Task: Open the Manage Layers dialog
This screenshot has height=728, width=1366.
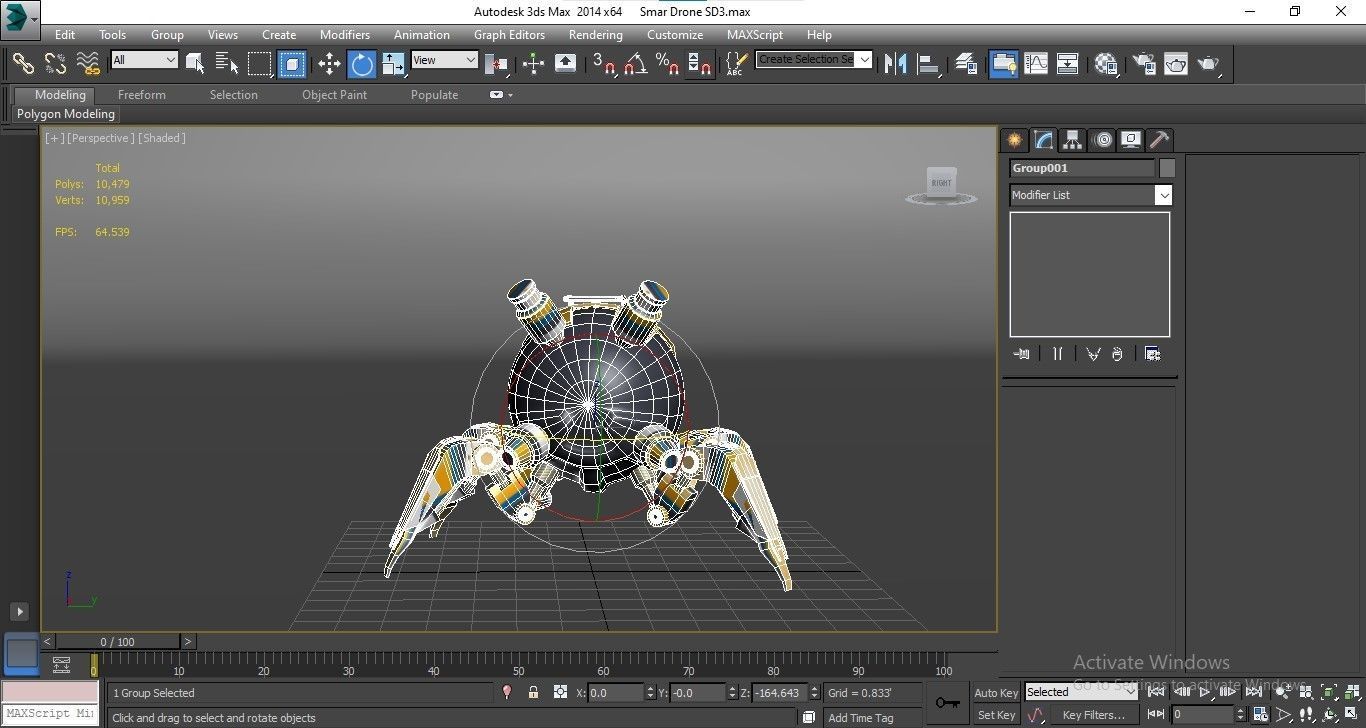Action: pyautogui.click(x=965, y=64)
